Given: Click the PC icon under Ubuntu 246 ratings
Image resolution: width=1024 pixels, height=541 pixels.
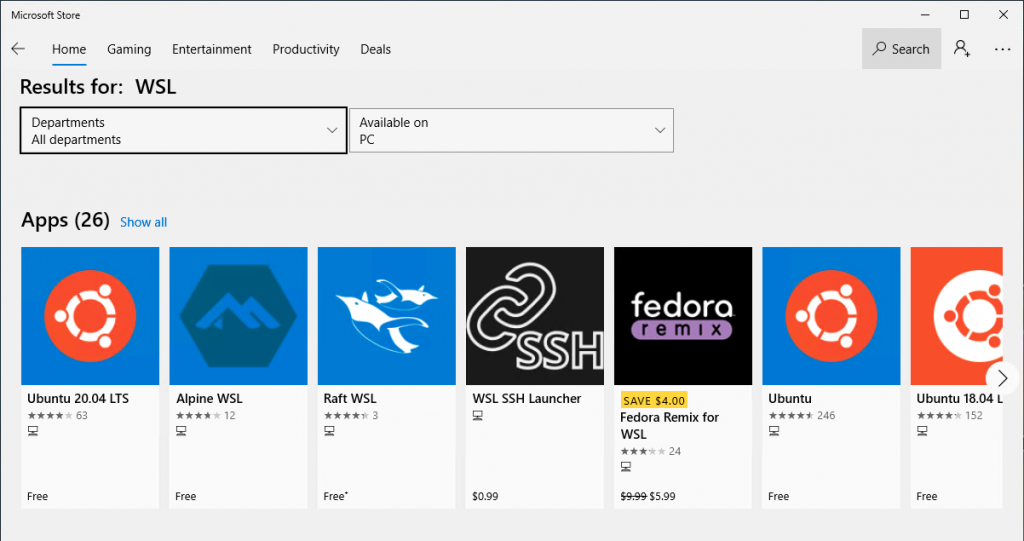Looking at the screenshot, I should (774, 431).
